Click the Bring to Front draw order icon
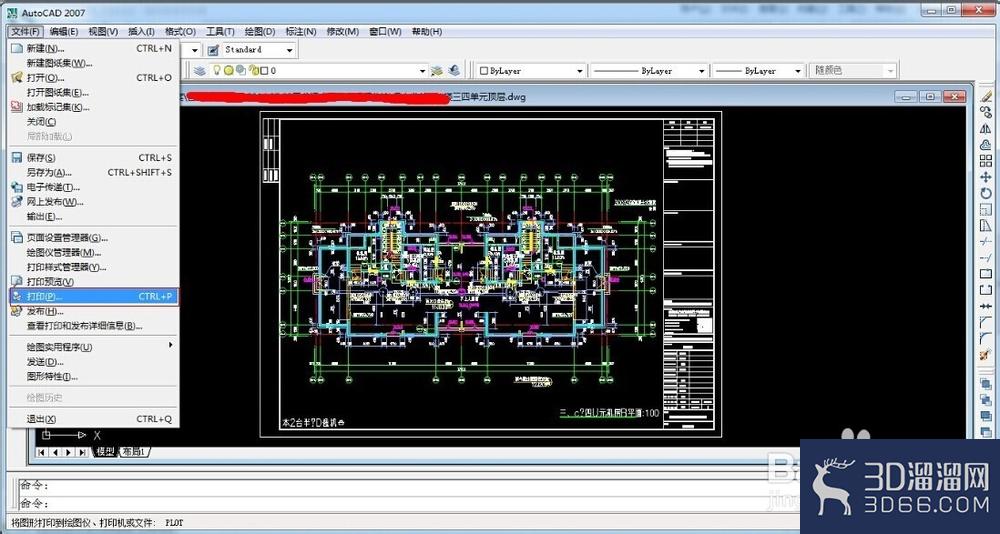This screenshot has width=1000, height=534. click(986, 383)
